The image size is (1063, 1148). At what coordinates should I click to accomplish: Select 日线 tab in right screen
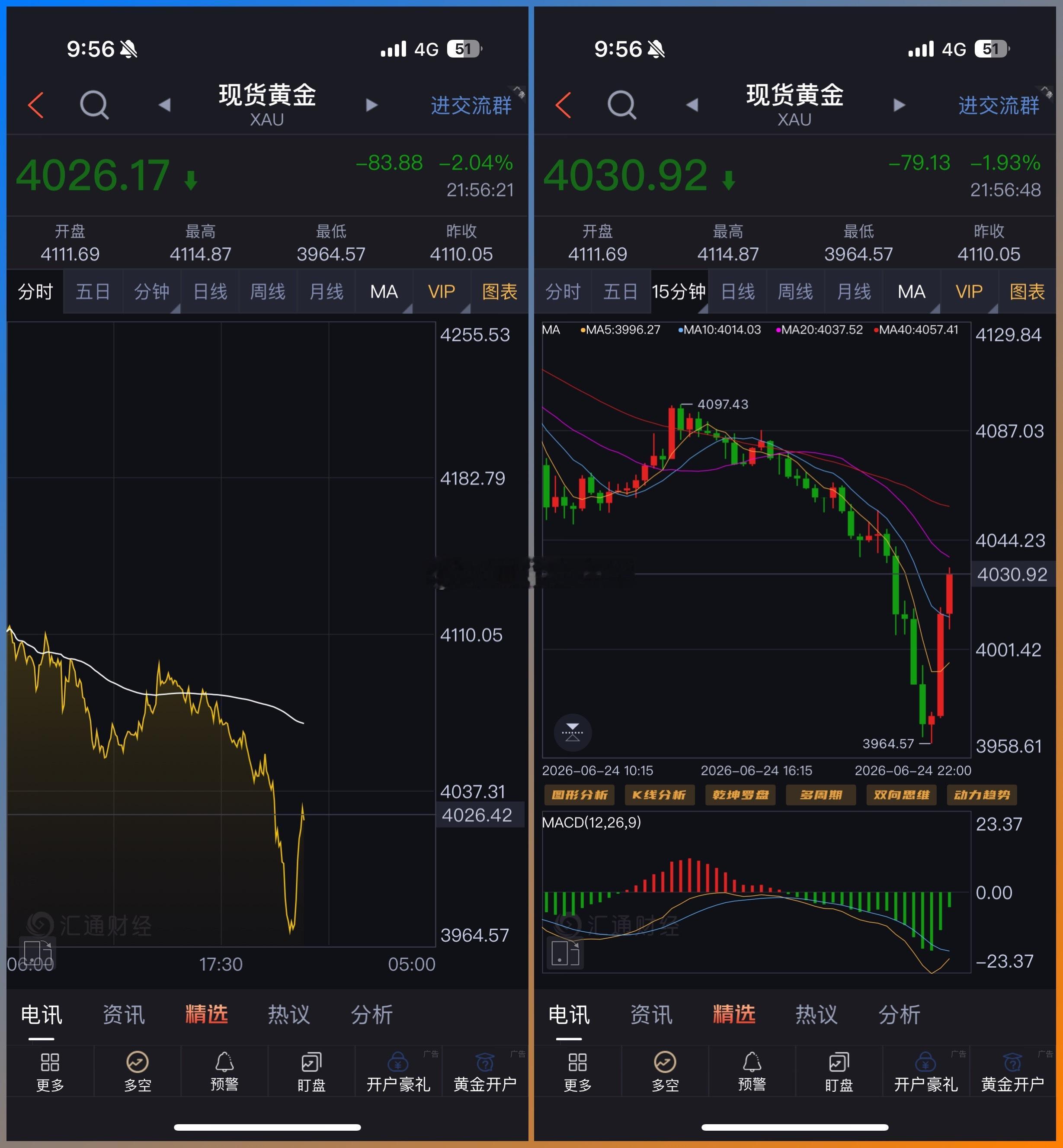click(x=738, y=292)
